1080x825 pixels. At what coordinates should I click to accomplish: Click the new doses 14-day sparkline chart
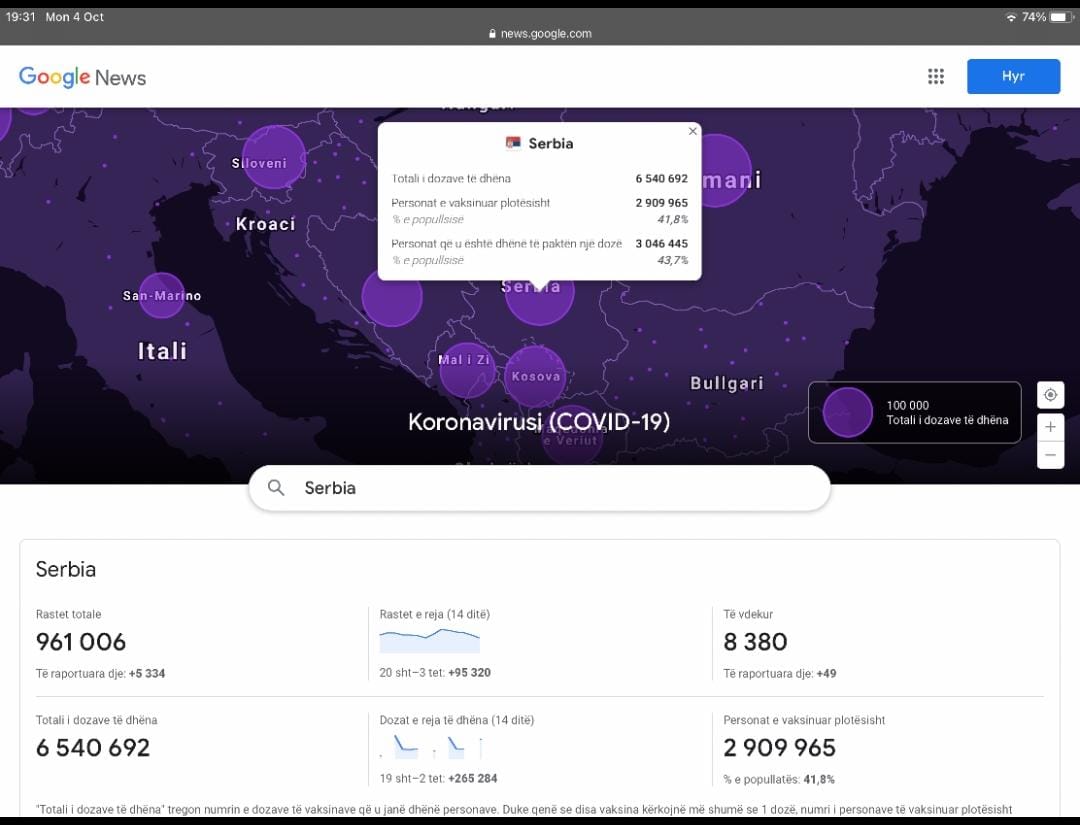tap(430, 747)
